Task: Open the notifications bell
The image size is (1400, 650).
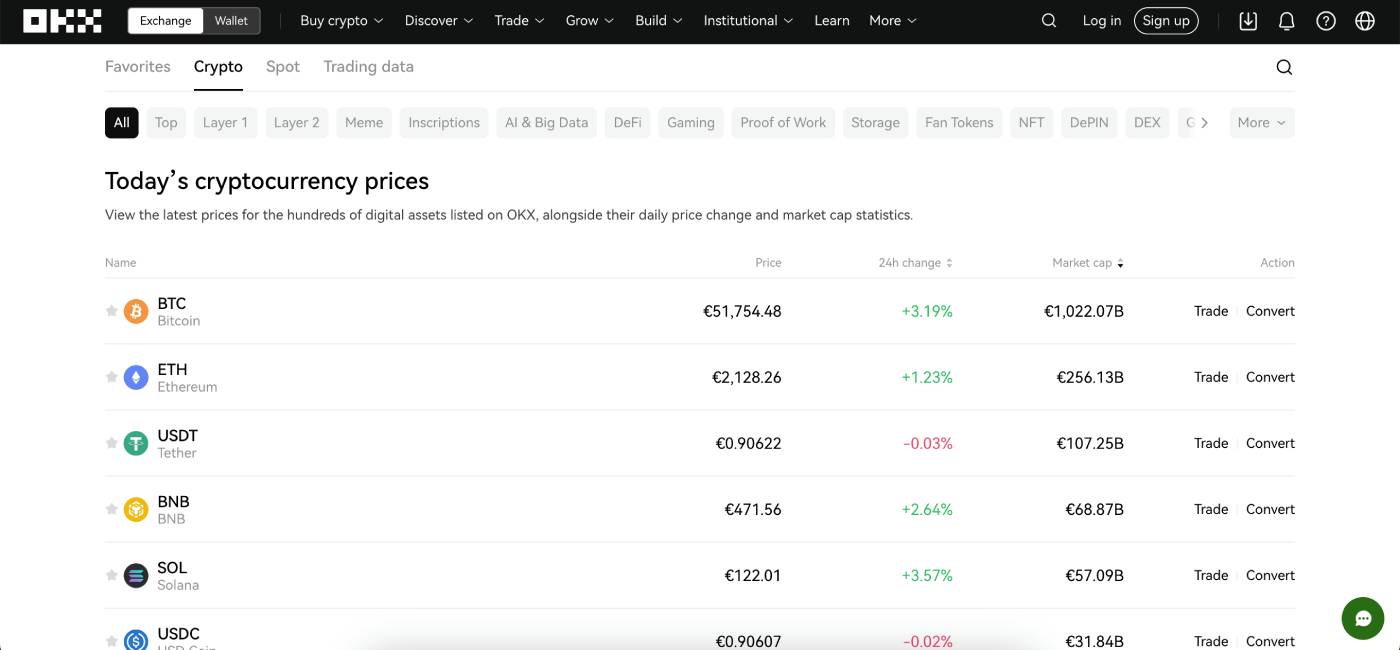Action: 1287,21
